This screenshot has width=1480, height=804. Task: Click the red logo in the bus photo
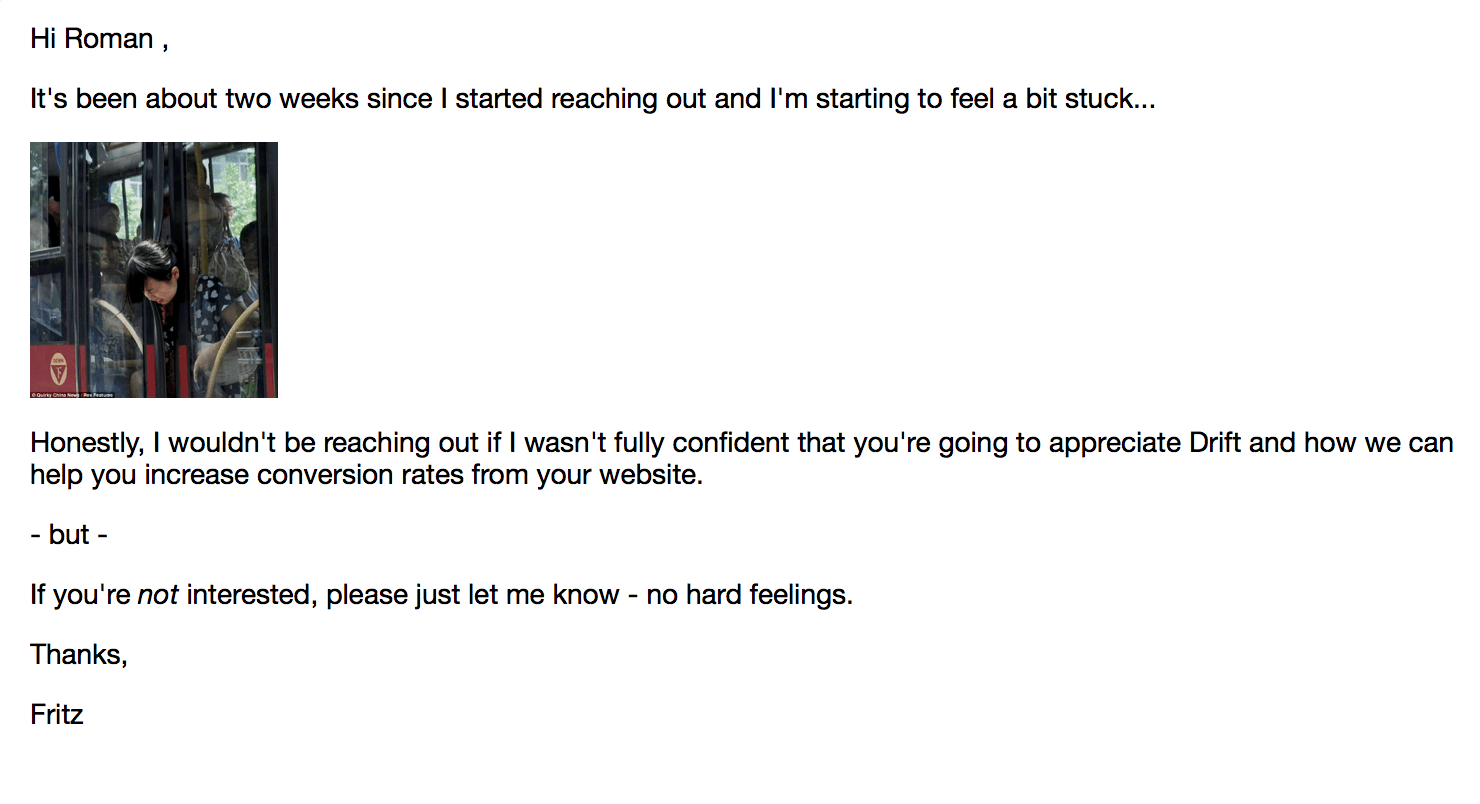[x=58, y=367]
